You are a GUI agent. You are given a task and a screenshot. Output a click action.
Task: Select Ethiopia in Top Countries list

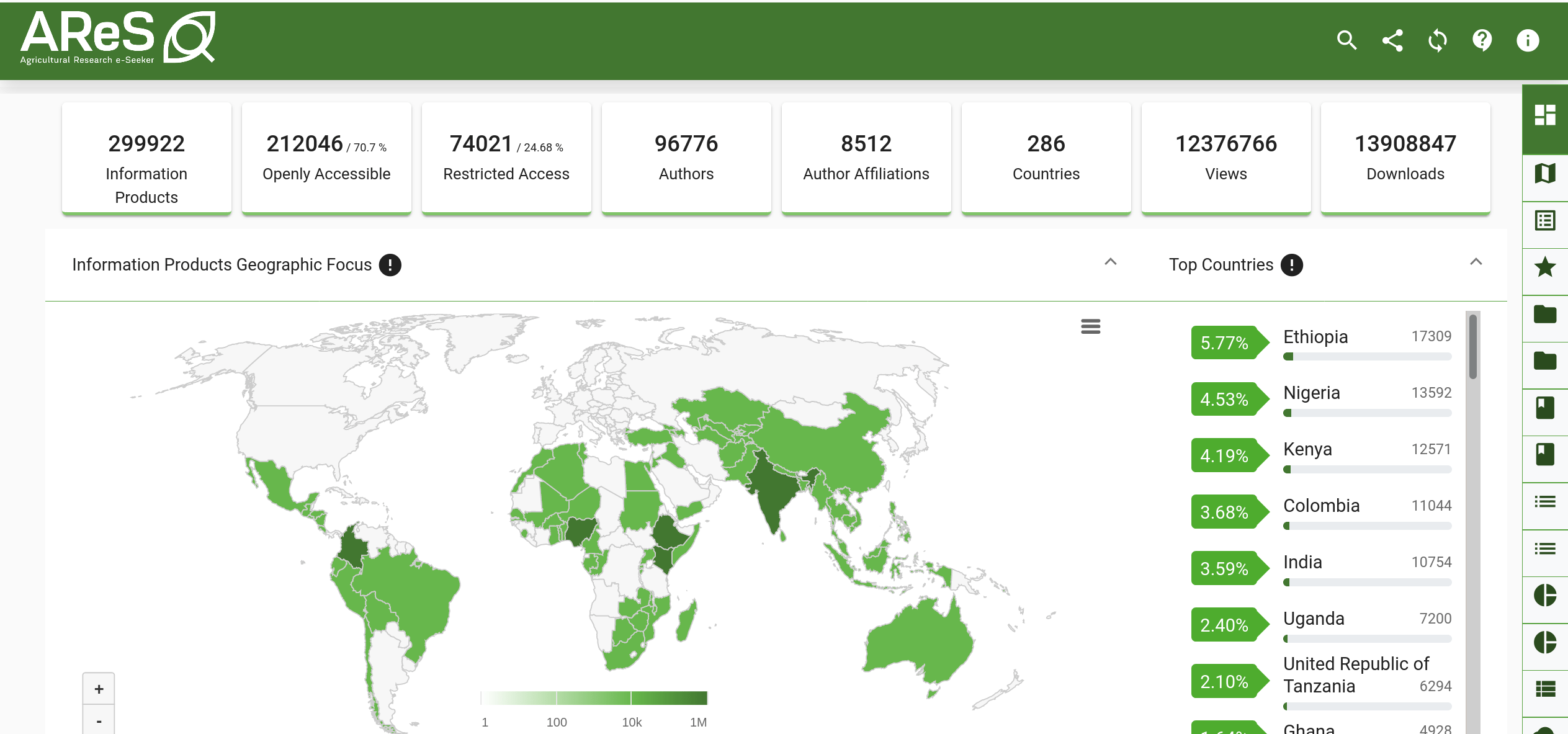(1315, 337)
